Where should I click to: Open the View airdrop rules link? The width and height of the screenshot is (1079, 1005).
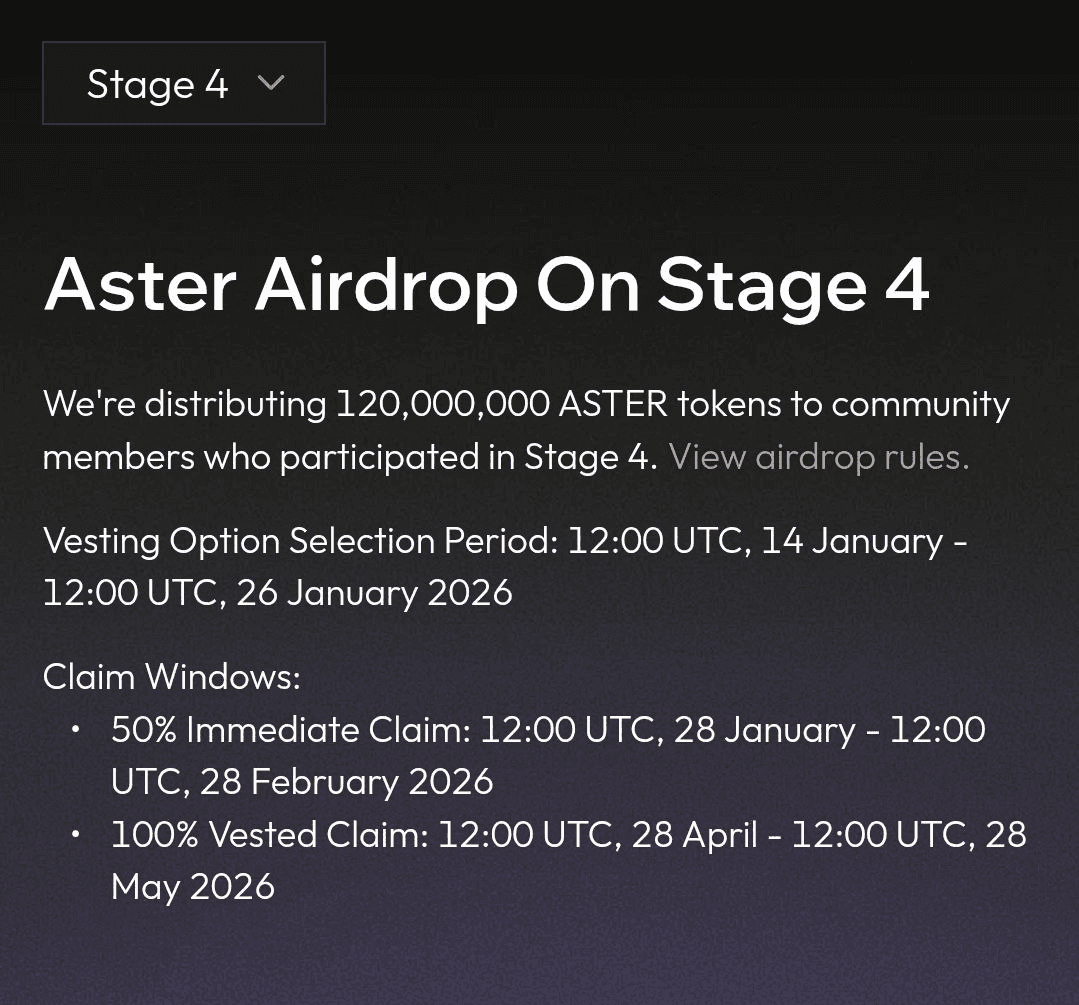click(x=818, y=457)
